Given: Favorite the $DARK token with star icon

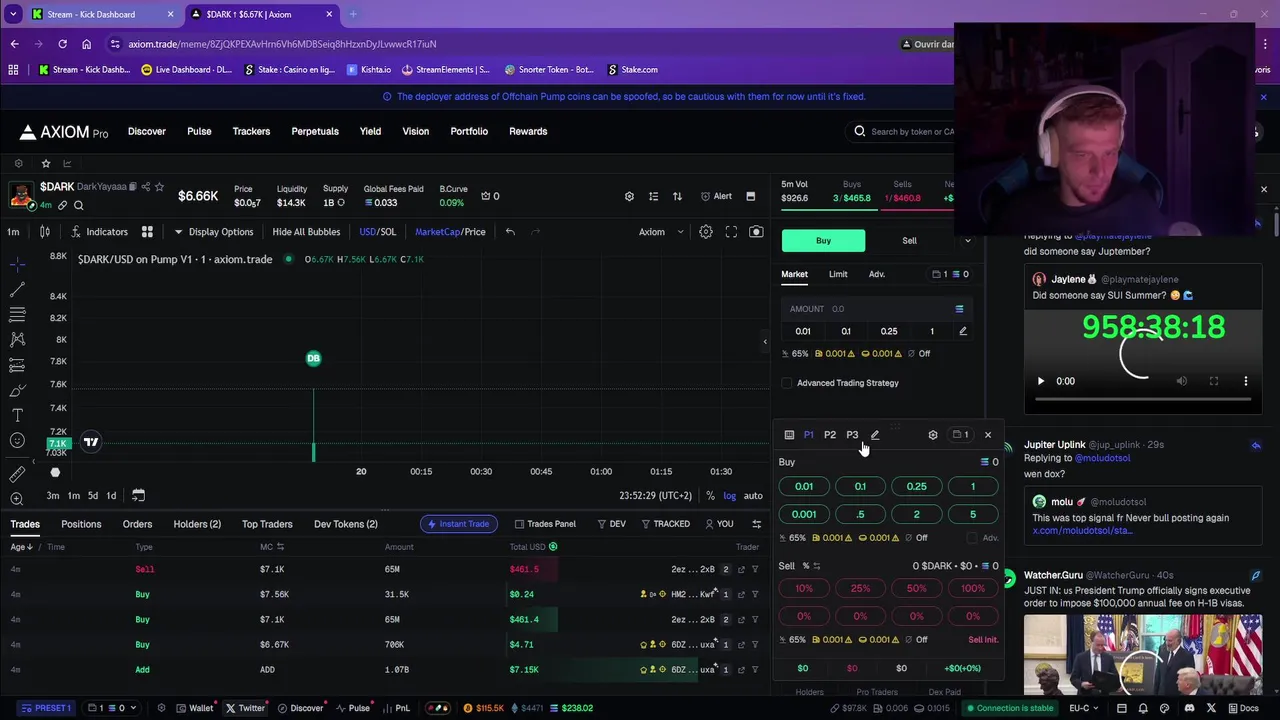Looking at the screenshot, I should [159, 187].
